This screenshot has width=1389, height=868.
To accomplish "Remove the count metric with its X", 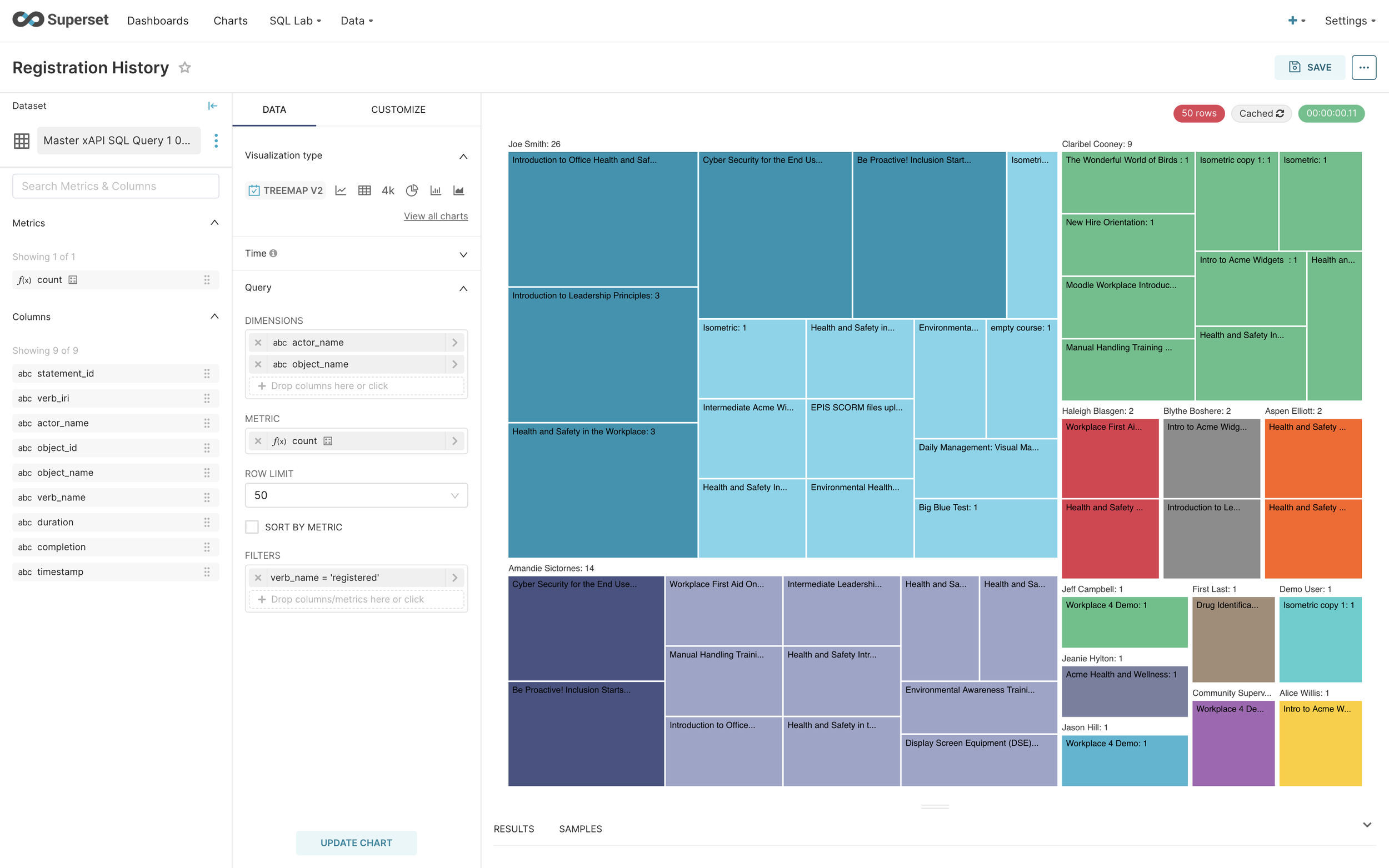I will [x=258, y=441].
